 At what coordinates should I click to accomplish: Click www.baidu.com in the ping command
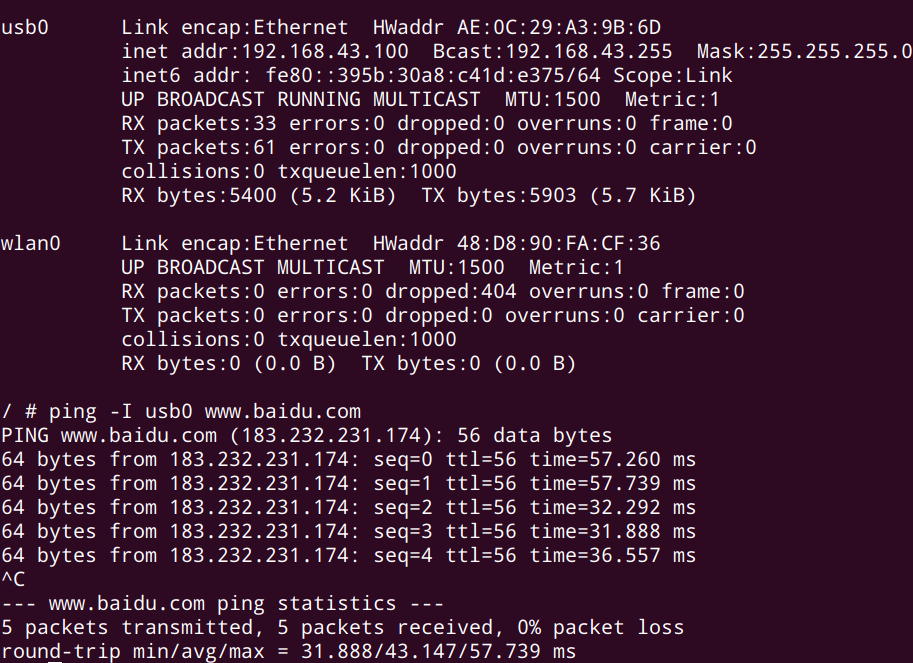coord(283,412)
